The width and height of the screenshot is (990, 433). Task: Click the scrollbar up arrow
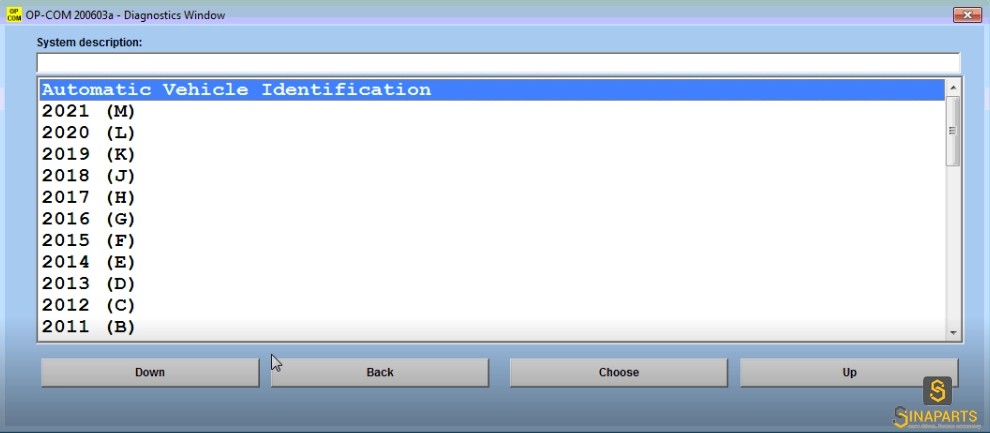coord(953,88)
